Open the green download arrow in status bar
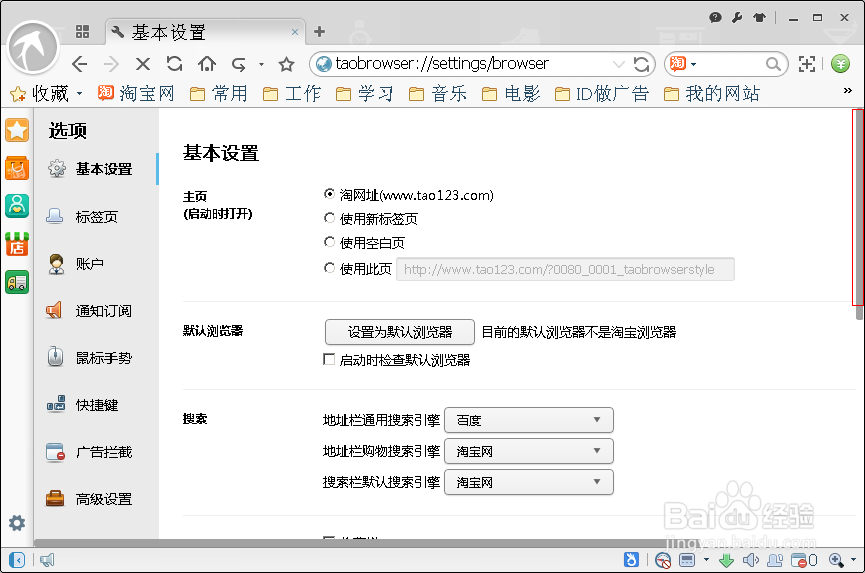The width and height of the screenshot is (865, 573). click(727, 560)
